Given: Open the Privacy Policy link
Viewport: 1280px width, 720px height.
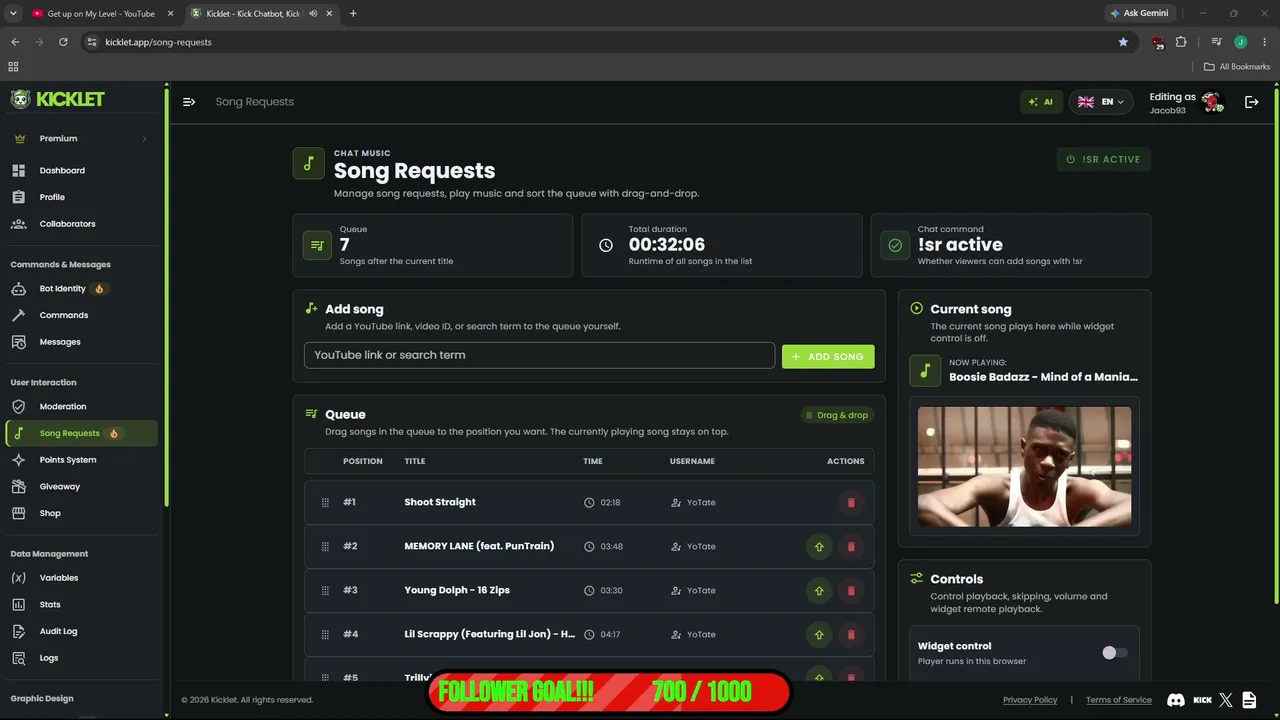Looking at the screenshot, I should coord(1030,700).
